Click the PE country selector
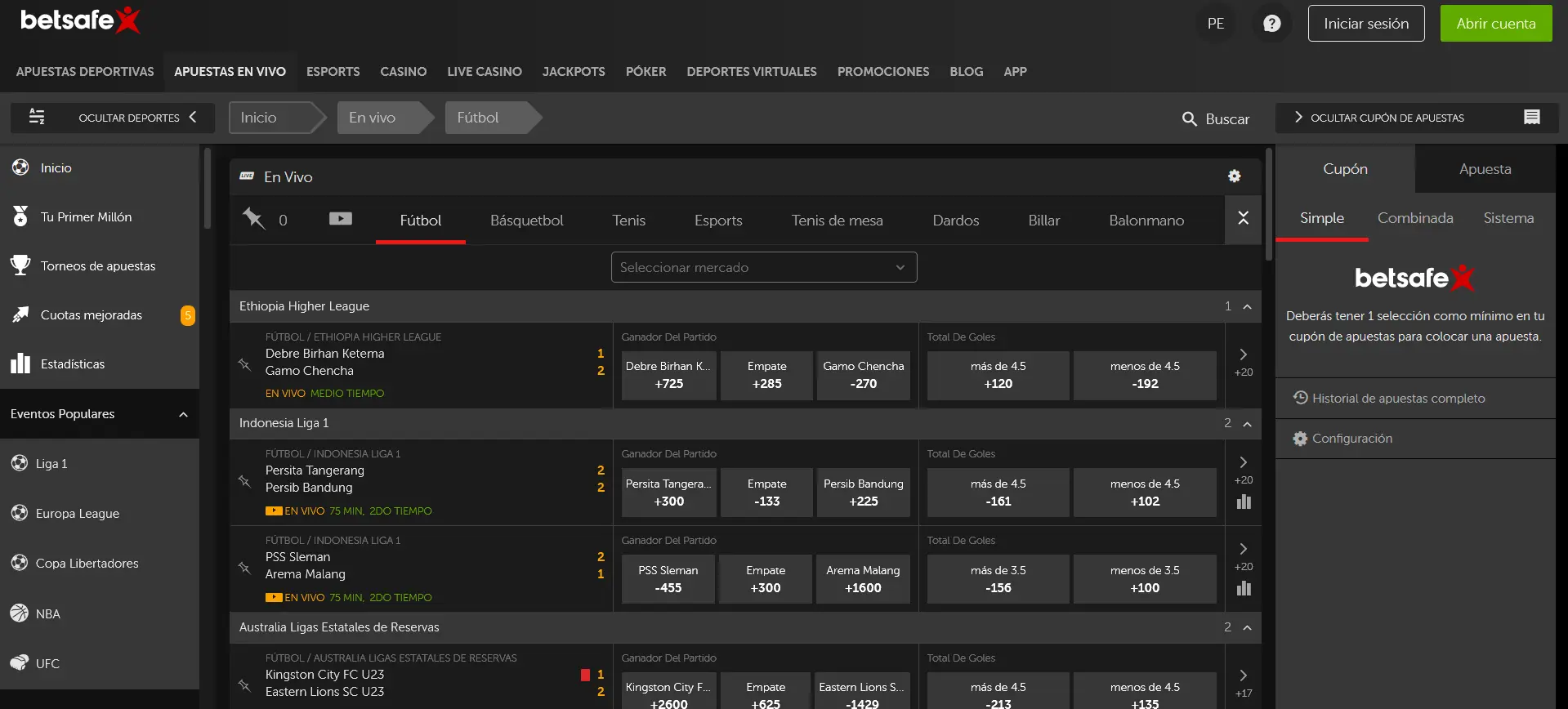The height and width of the screenshot is (709, 1568). pyautogui.click(x=1216, y=24)
